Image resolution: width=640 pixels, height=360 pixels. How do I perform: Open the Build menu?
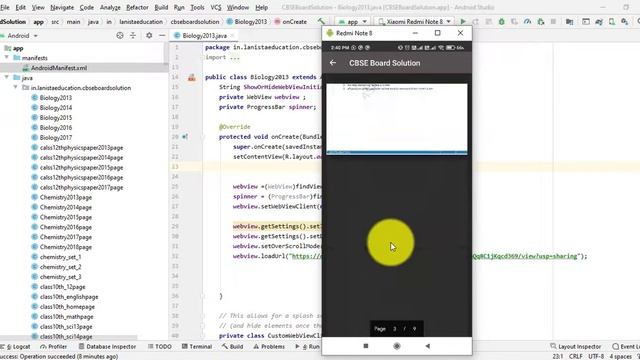(x=161, y=7)
